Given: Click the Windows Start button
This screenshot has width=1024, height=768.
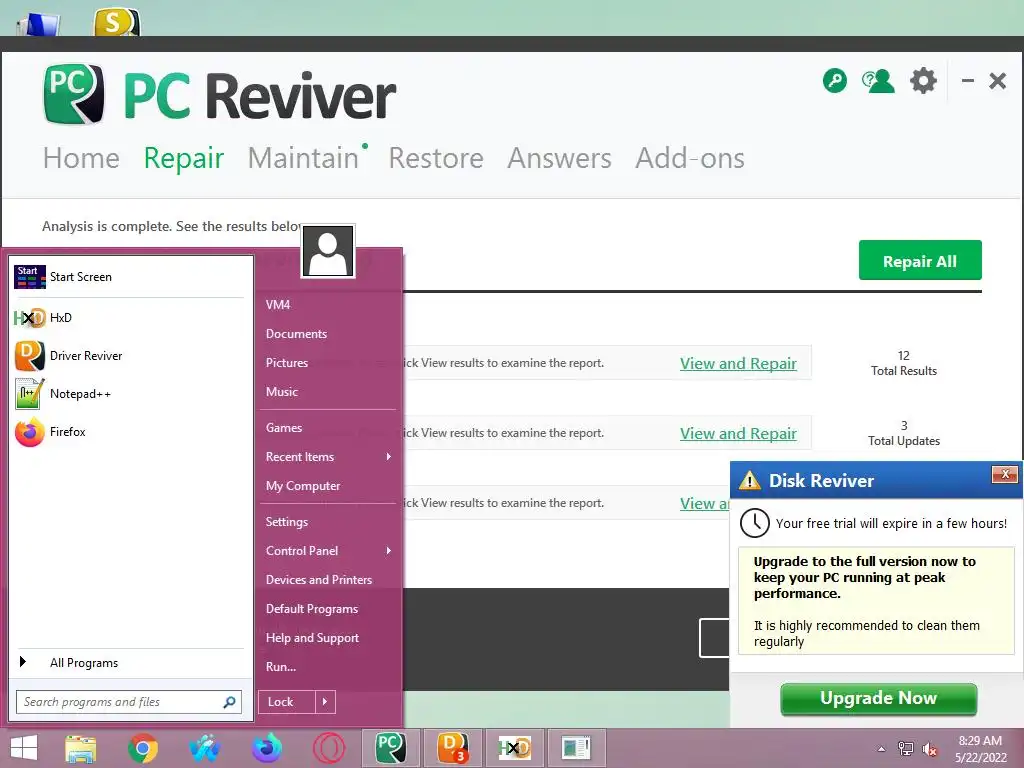Looking at the screenshot, I should (24, 748).
